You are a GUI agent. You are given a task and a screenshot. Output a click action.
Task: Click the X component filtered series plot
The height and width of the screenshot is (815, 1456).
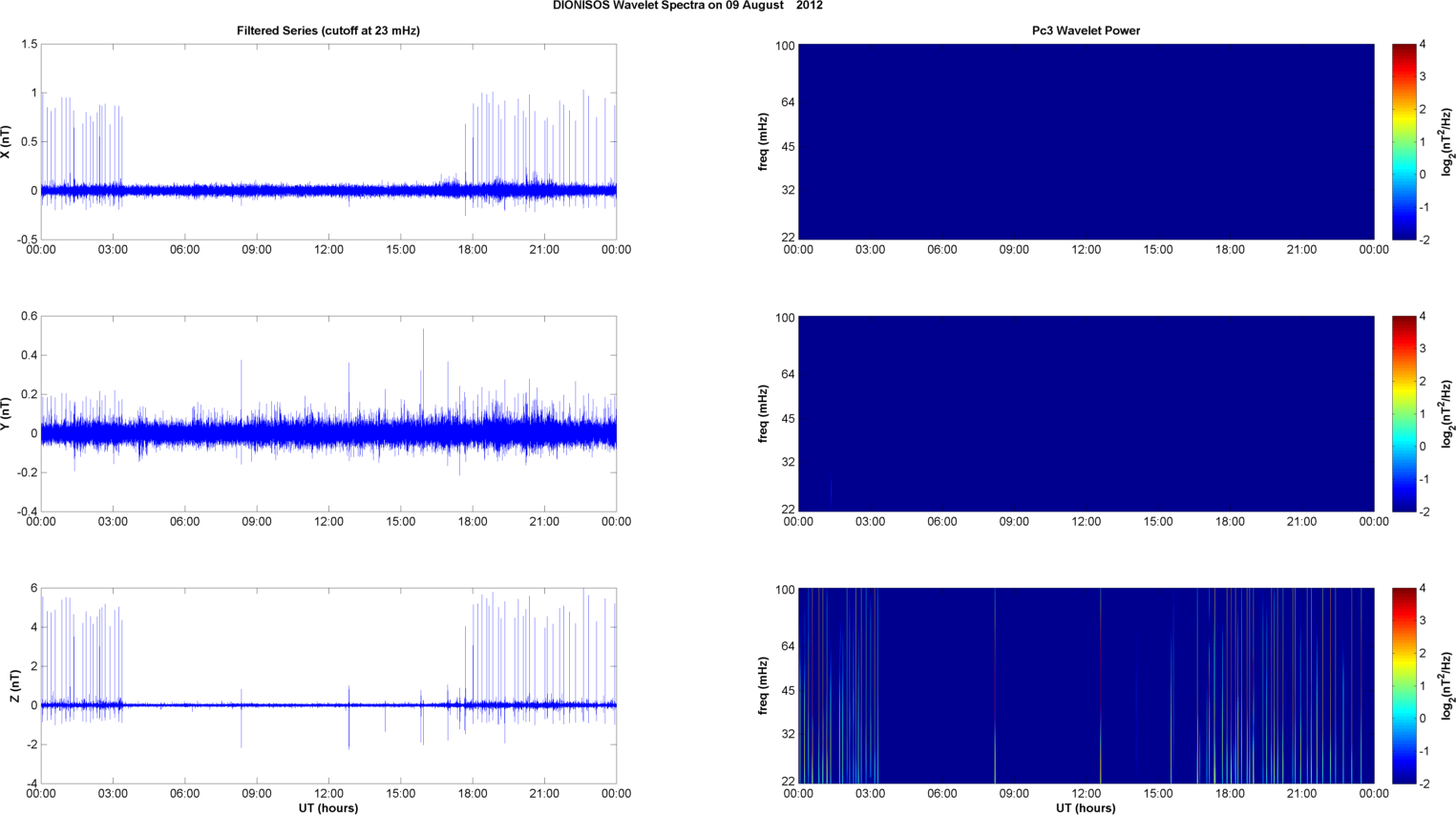click(x=328, y=141)
